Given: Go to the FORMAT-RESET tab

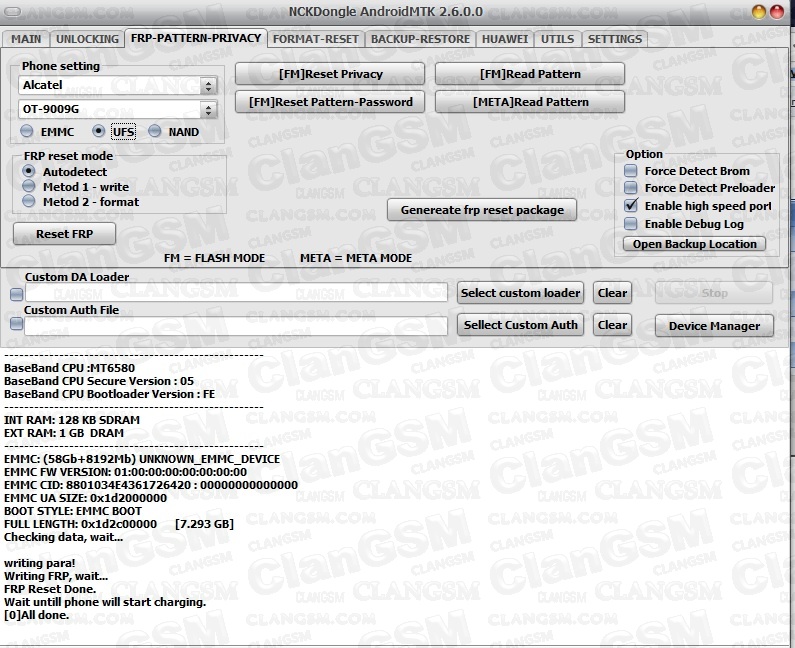Looking at the screenshot, I should [315, 39].
